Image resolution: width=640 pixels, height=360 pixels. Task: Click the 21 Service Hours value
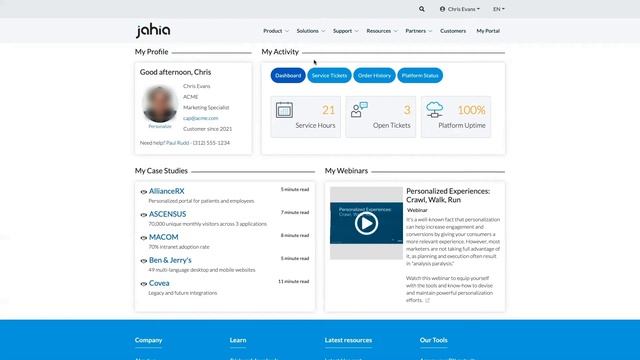pos(328,110)
